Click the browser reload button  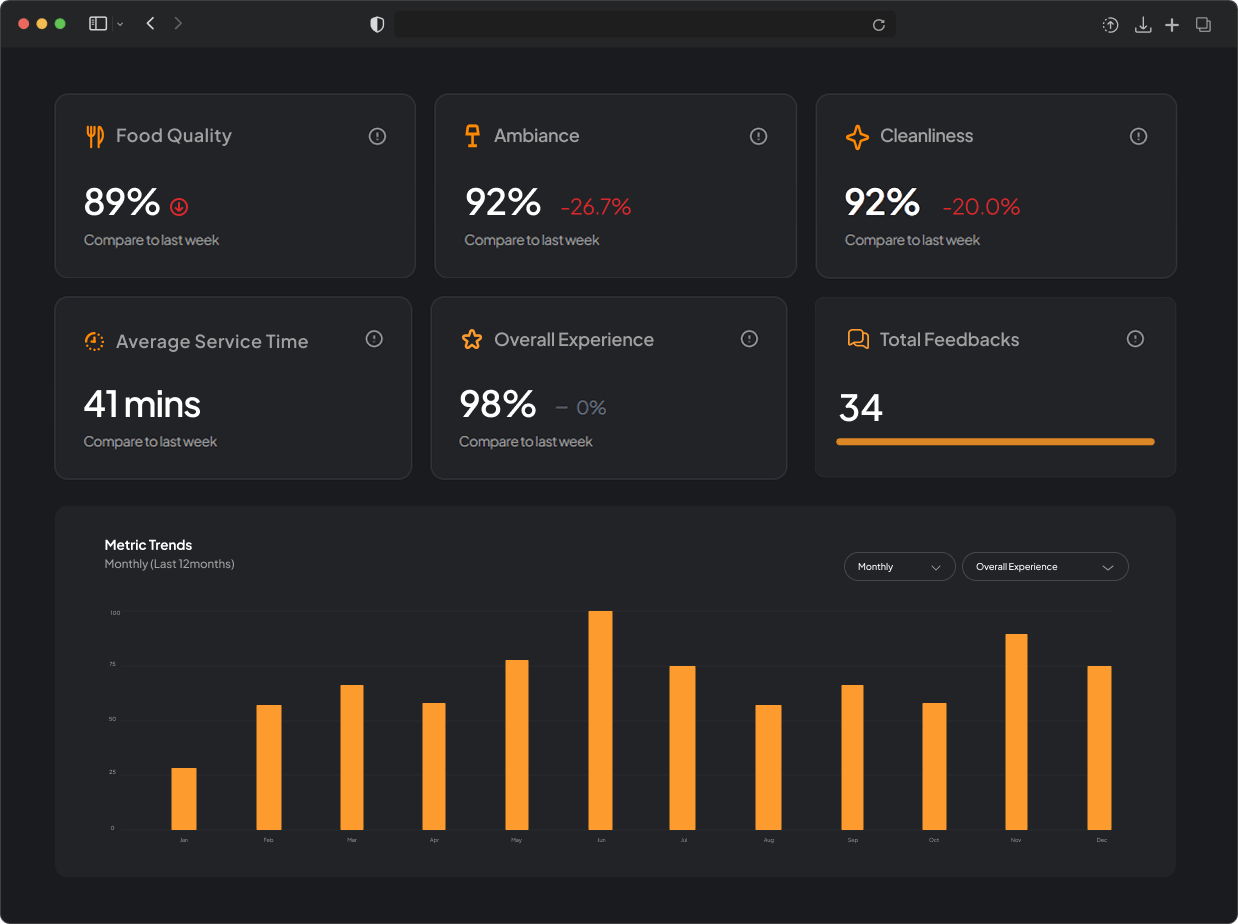[x=879, y=24]
